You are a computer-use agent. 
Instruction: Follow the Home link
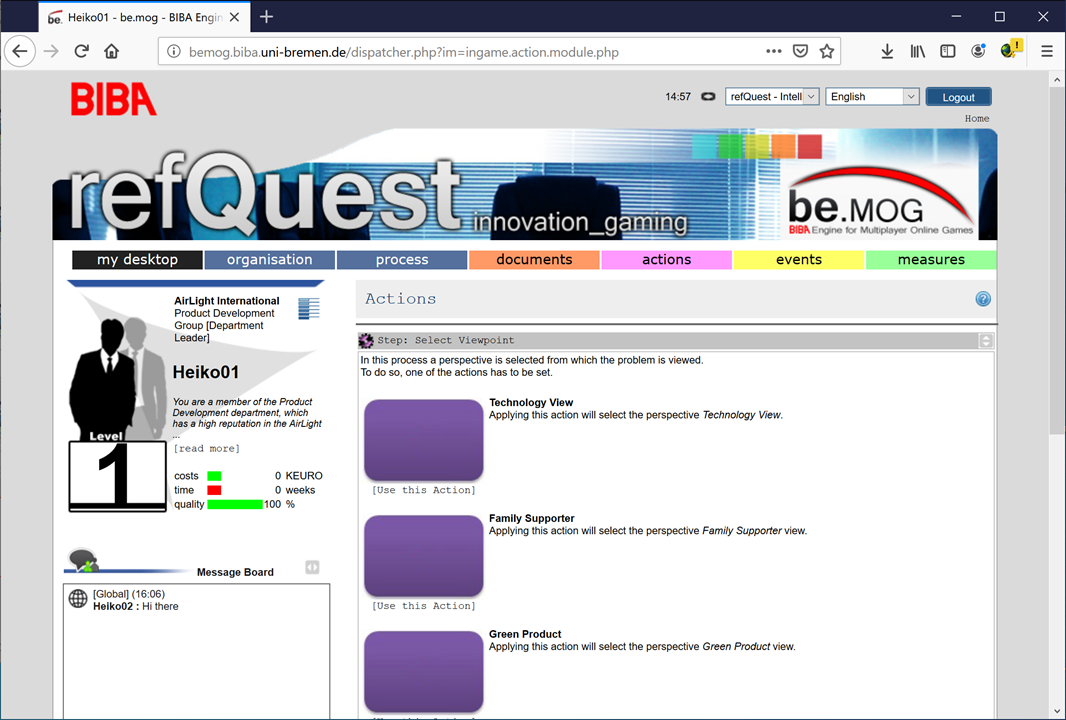coord(977,118)
